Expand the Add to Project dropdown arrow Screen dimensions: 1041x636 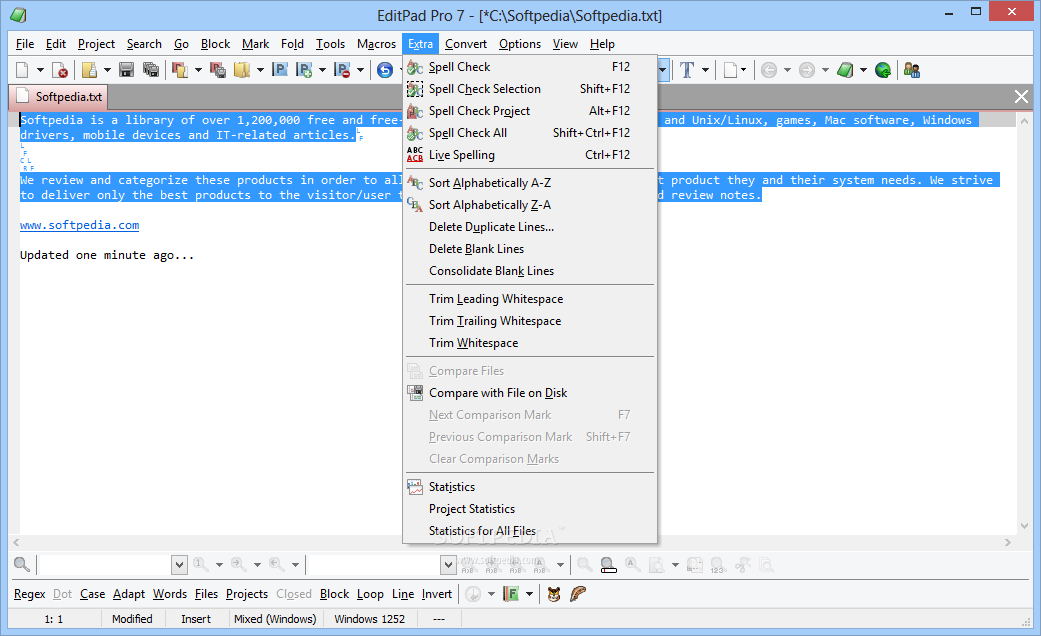322,70
